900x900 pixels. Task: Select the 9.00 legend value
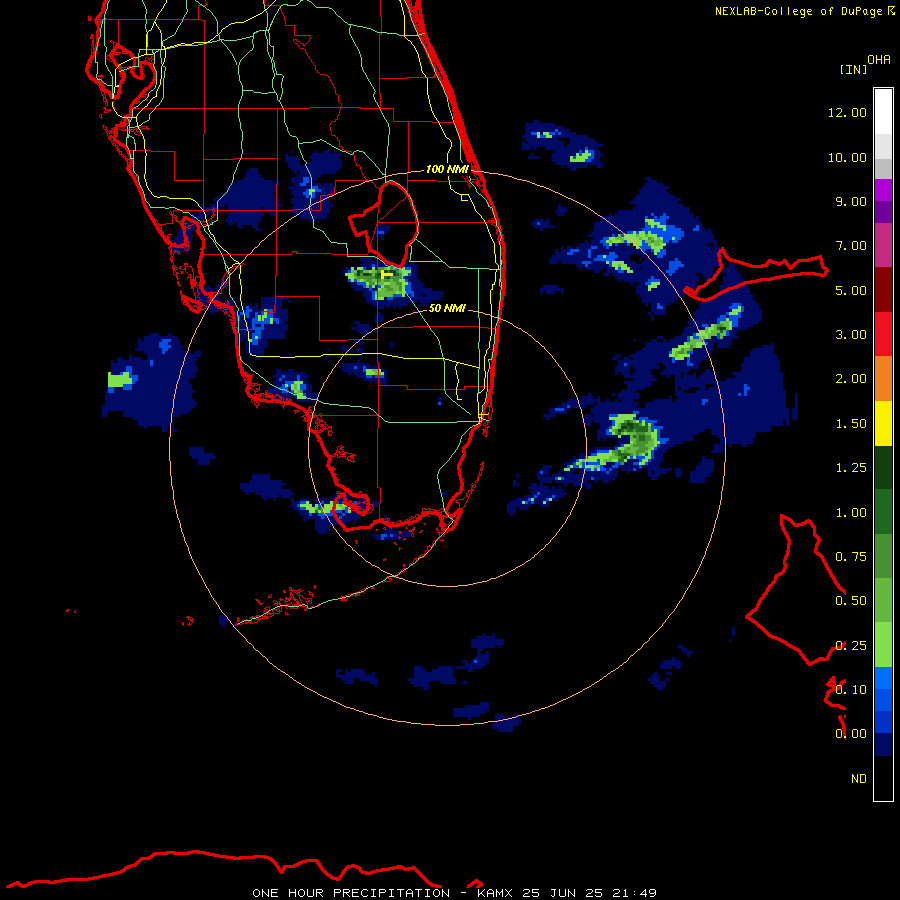point(851,201)
